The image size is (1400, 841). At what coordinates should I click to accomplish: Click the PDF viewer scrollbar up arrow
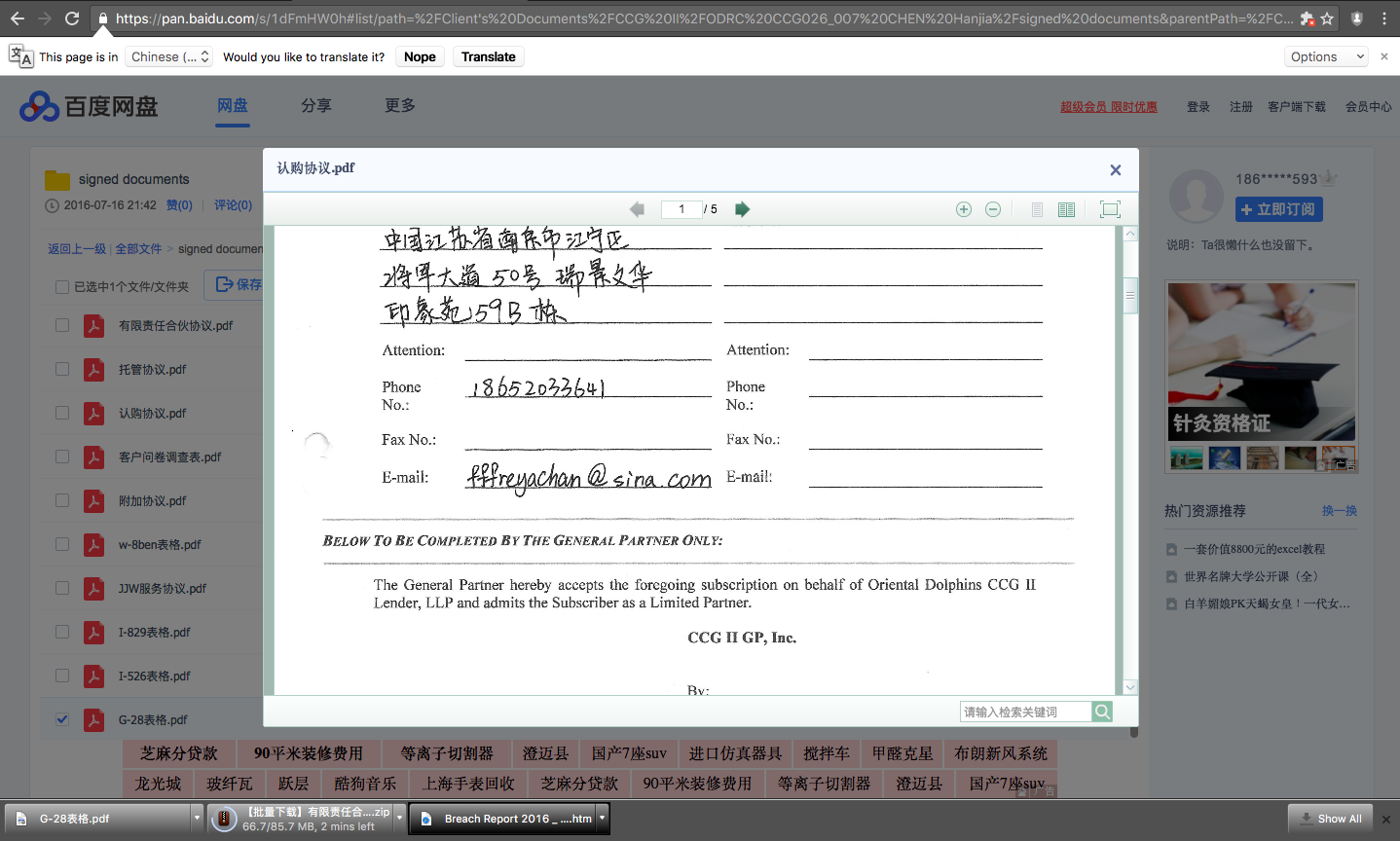coord(1130,234)
